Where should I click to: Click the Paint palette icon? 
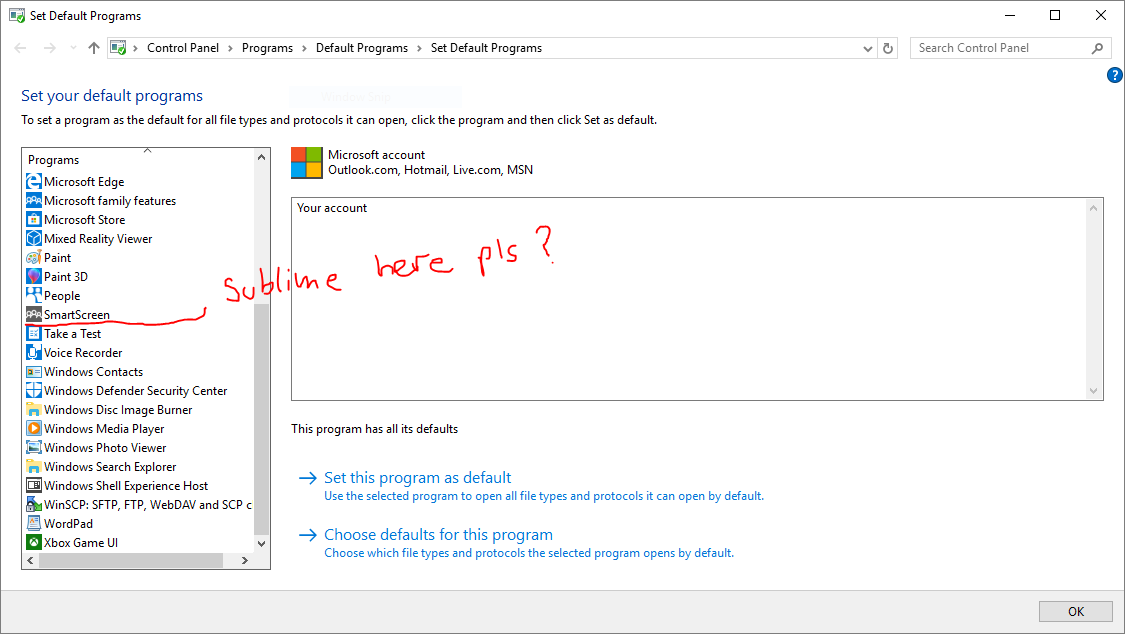click(x=34, y=257)
